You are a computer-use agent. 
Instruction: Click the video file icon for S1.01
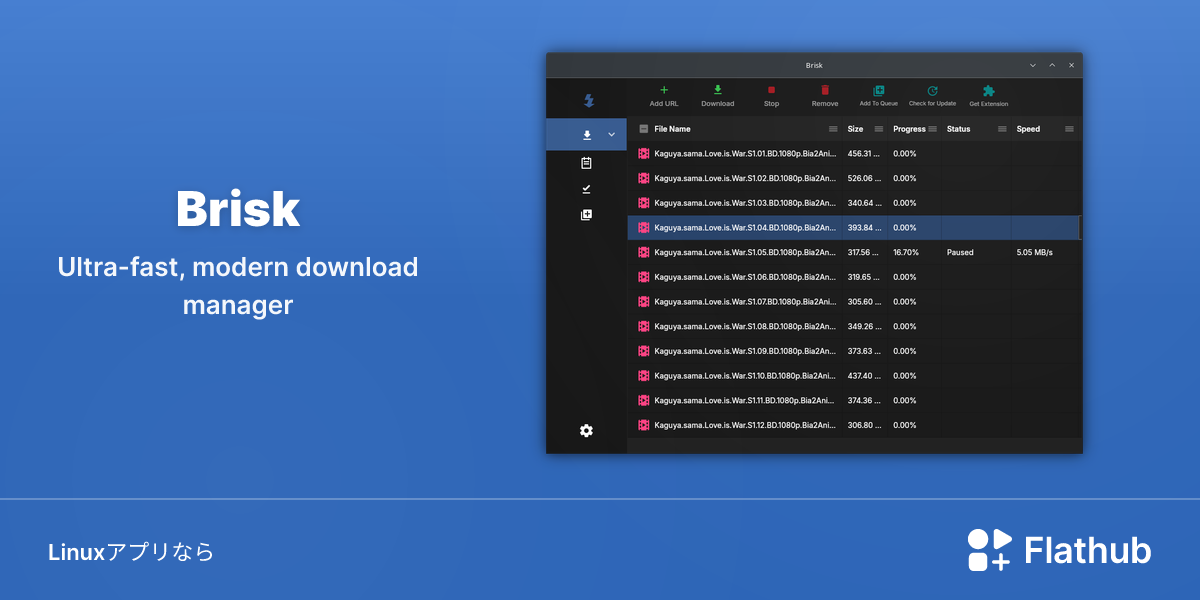(x=644, y=154)
